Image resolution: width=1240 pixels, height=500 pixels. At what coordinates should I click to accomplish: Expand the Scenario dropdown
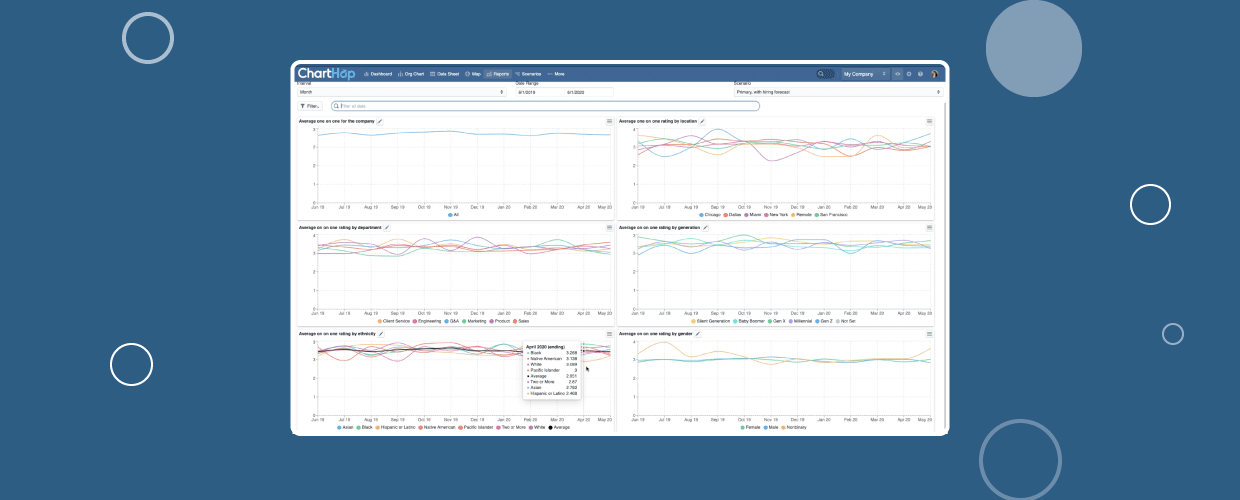[x=837, y=92]
